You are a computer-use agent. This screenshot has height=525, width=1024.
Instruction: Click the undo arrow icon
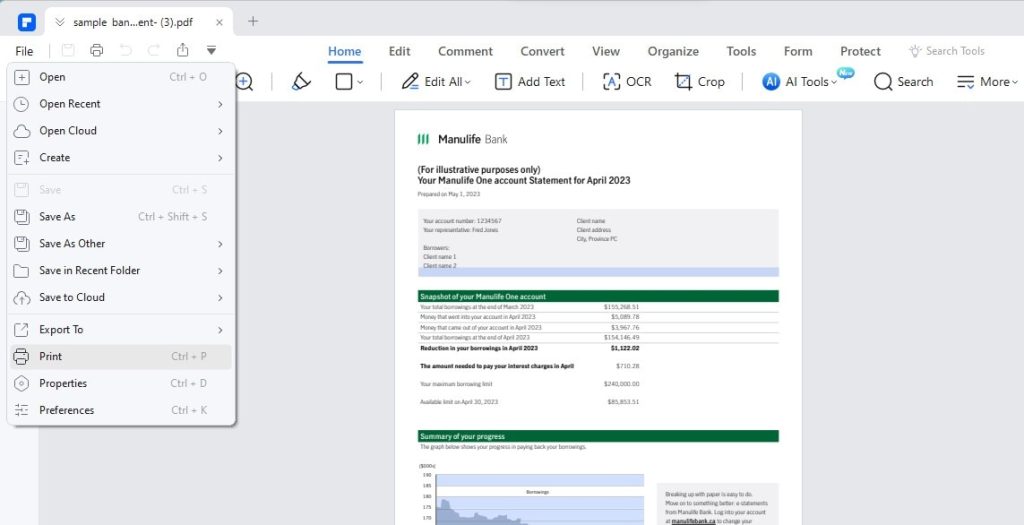point(125,50)
